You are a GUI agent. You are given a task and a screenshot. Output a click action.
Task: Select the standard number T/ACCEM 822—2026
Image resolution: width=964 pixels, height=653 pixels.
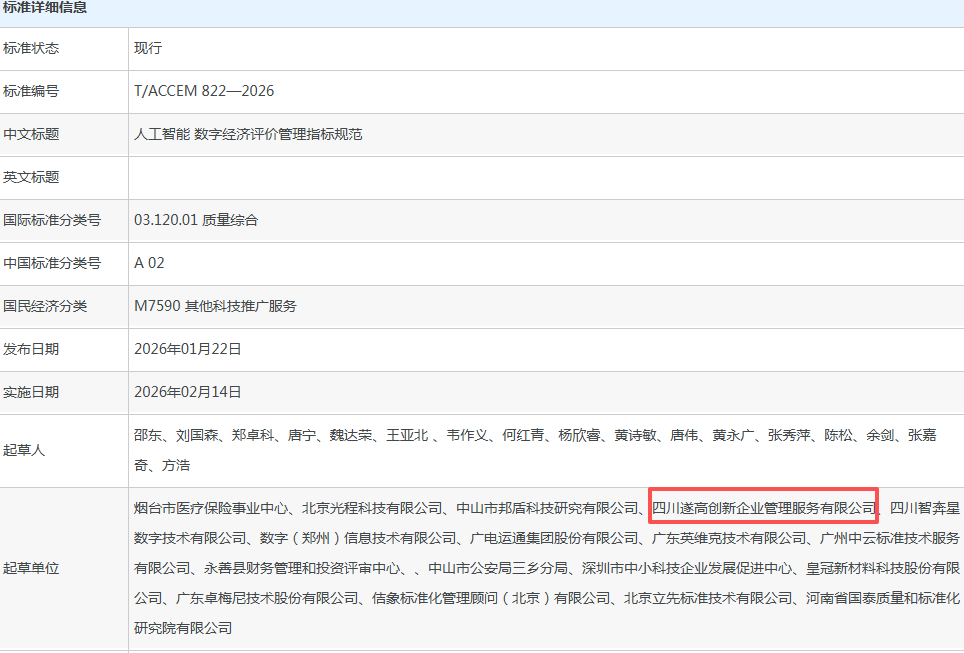point(204,91)
